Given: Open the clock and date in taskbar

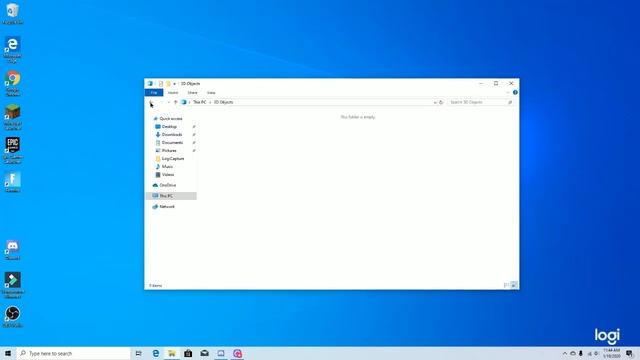Looking at the screenshot, I should click(611, 353).
